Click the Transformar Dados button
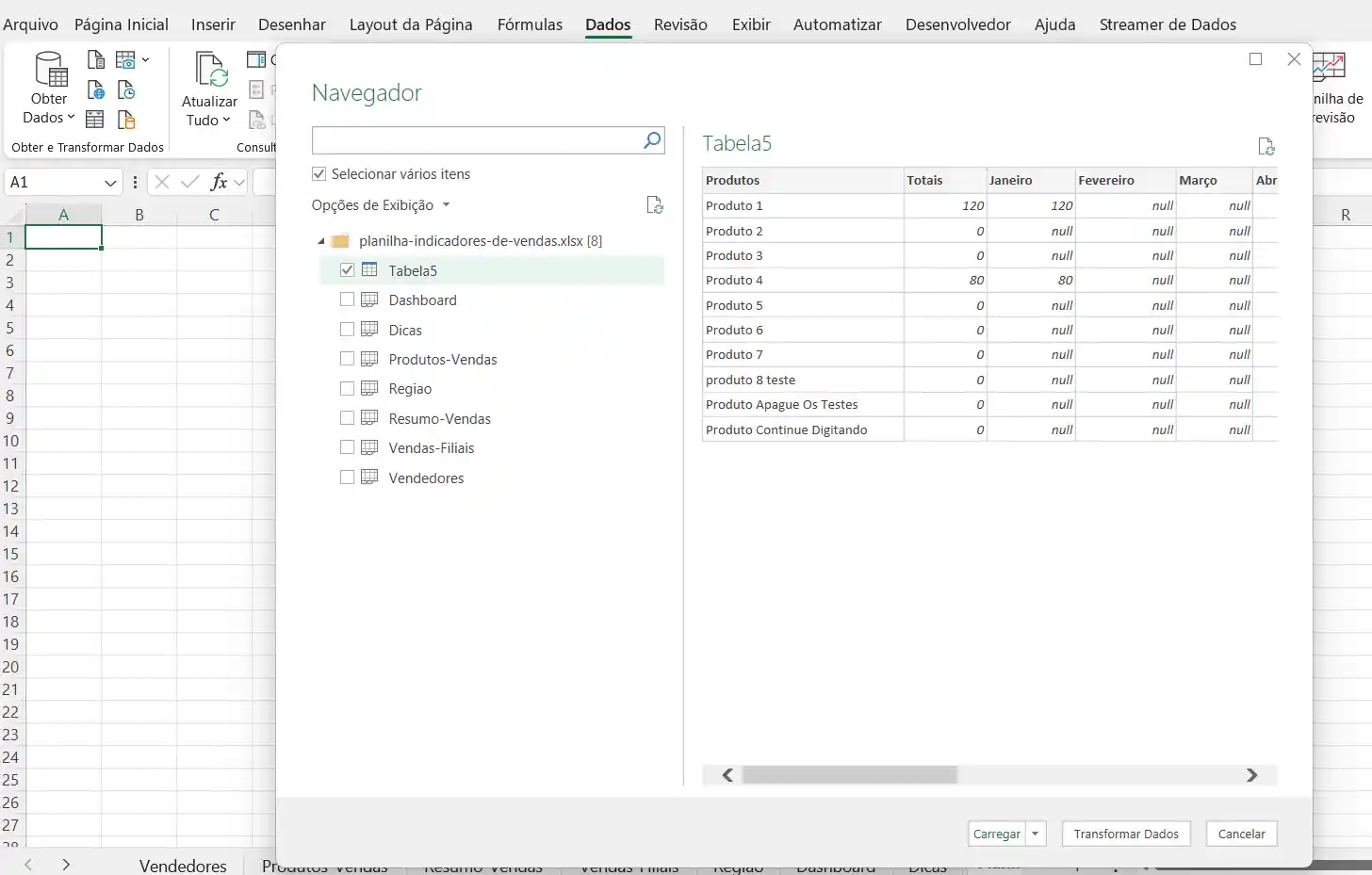This screenshot has width=1372, height=875. point(1126,834)
